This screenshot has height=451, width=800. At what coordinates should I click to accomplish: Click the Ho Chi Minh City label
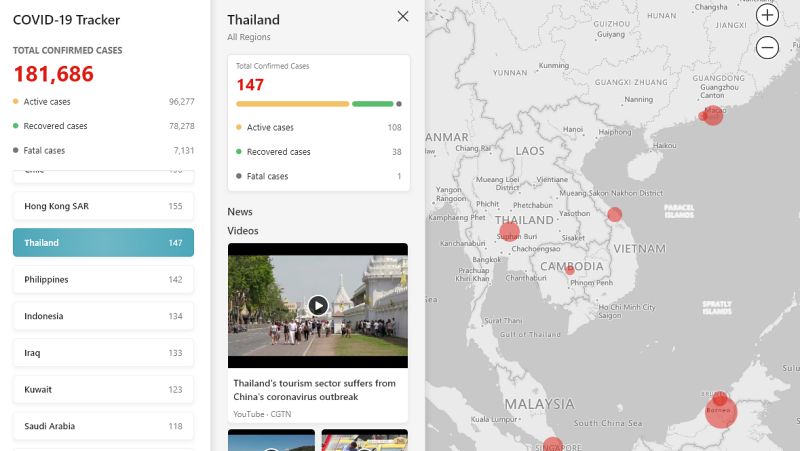click(x=627, y=307)
